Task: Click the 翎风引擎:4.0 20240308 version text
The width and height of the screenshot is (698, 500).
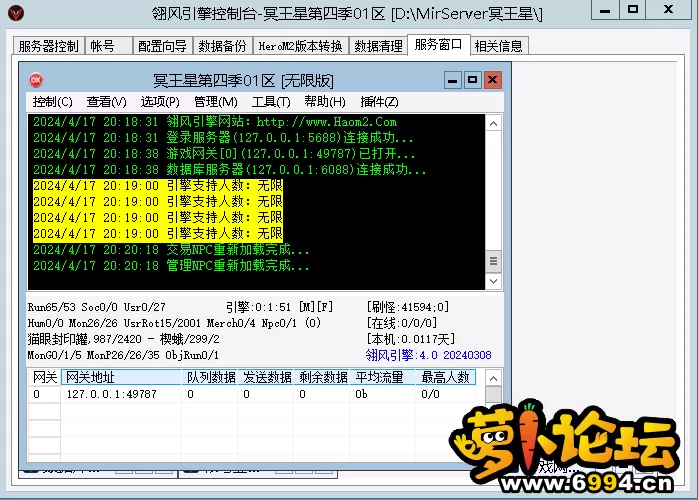Action: pos(428,355)
